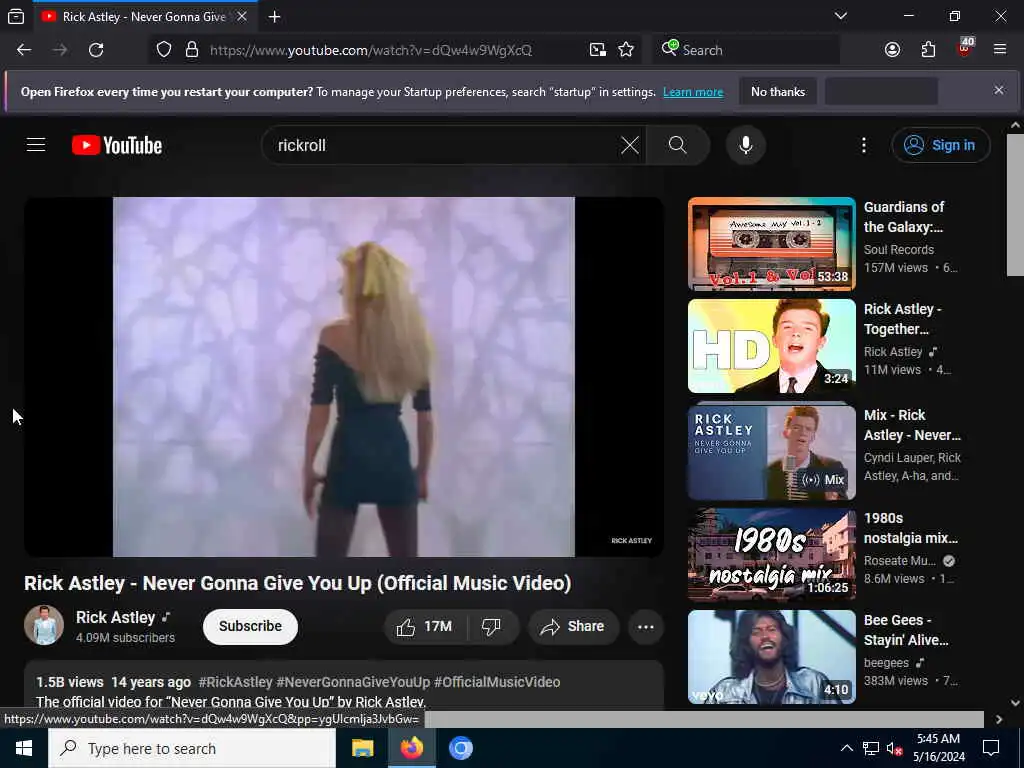Open Windows notification center icon
The width and height of the screenshot is (1024, 768).
point(991,748)
